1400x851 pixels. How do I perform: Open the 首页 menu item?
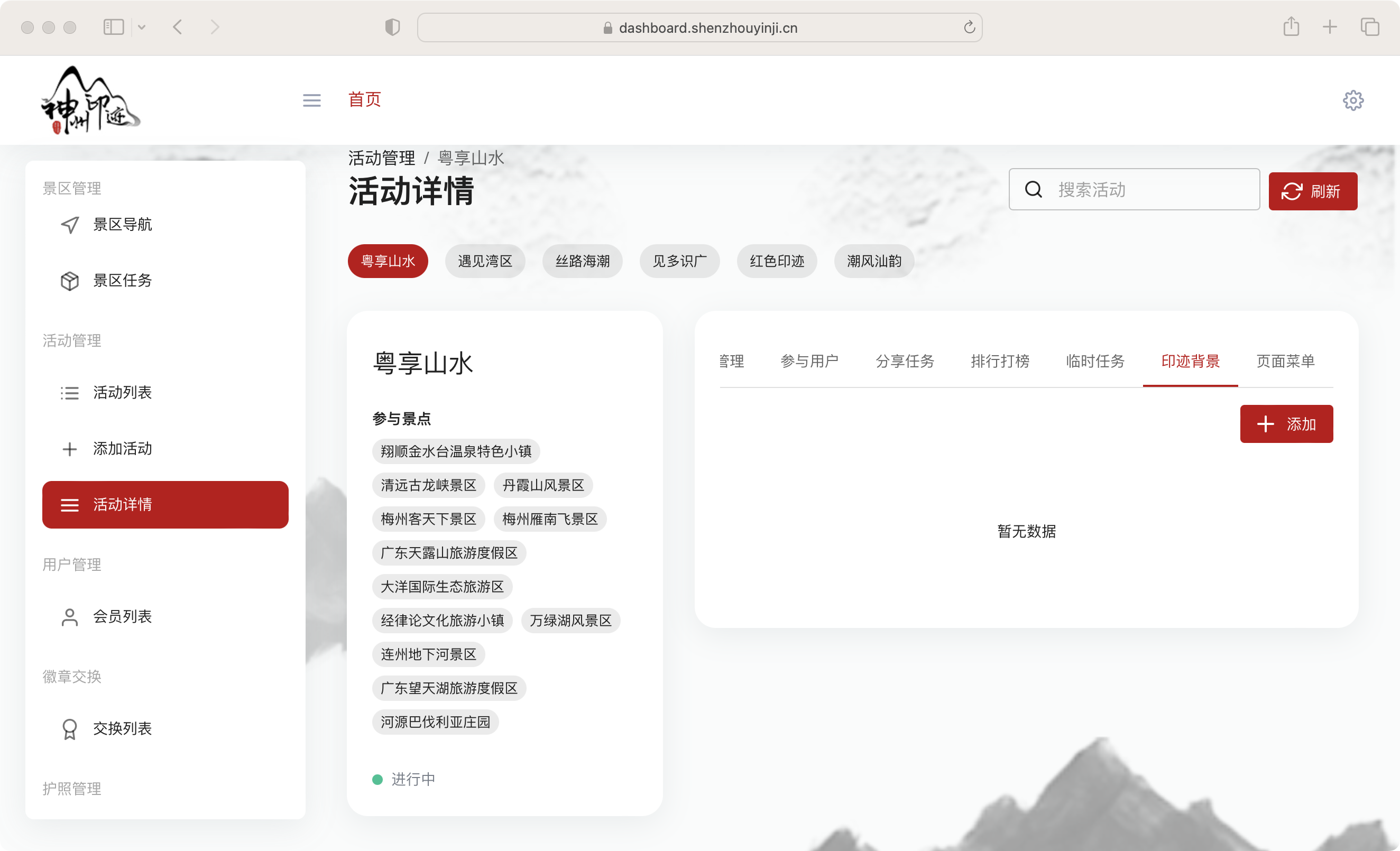(364, 100)
